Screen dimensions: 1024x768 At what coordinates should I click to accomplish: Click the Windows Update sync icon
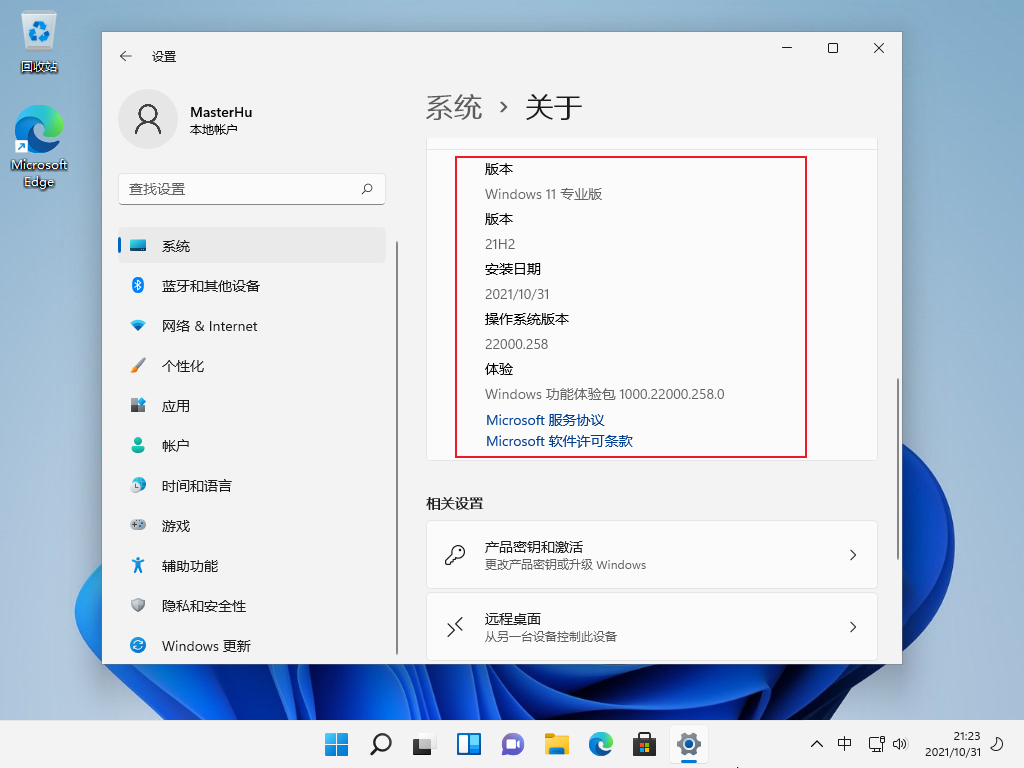(138, 645)
